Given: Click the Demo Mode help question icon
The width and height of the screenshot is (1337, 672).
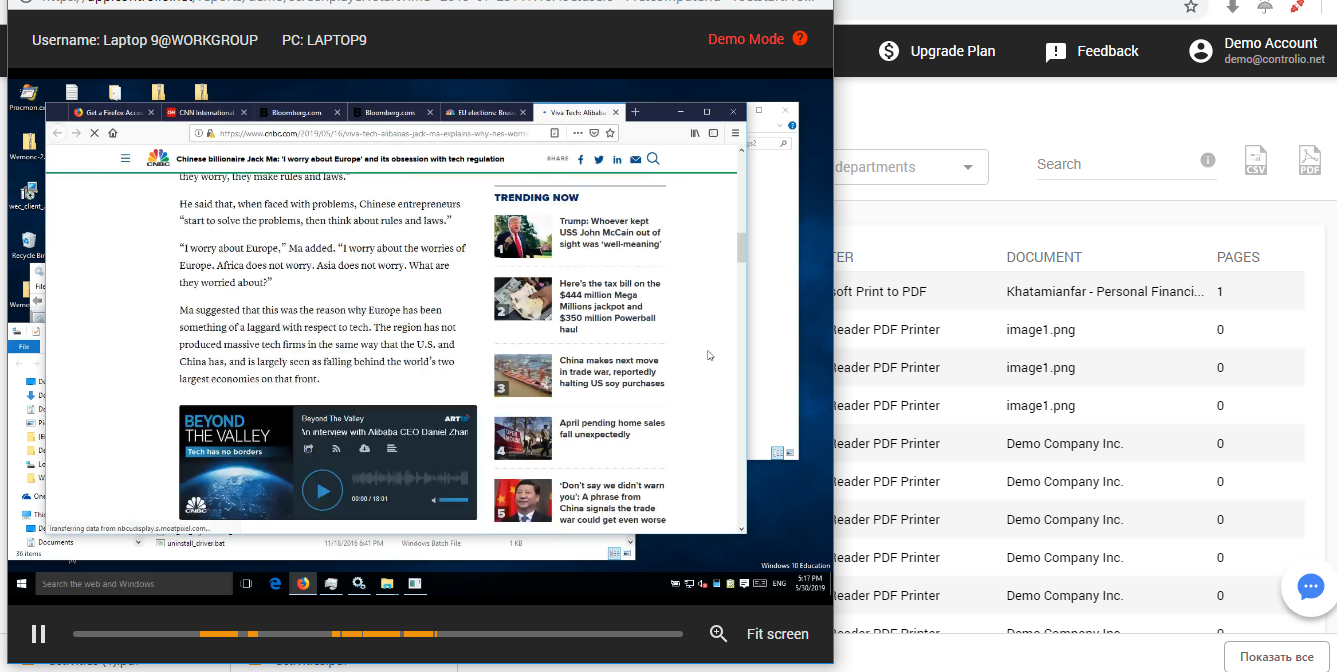Looking at the screenshot, I should tap(800, 39).
